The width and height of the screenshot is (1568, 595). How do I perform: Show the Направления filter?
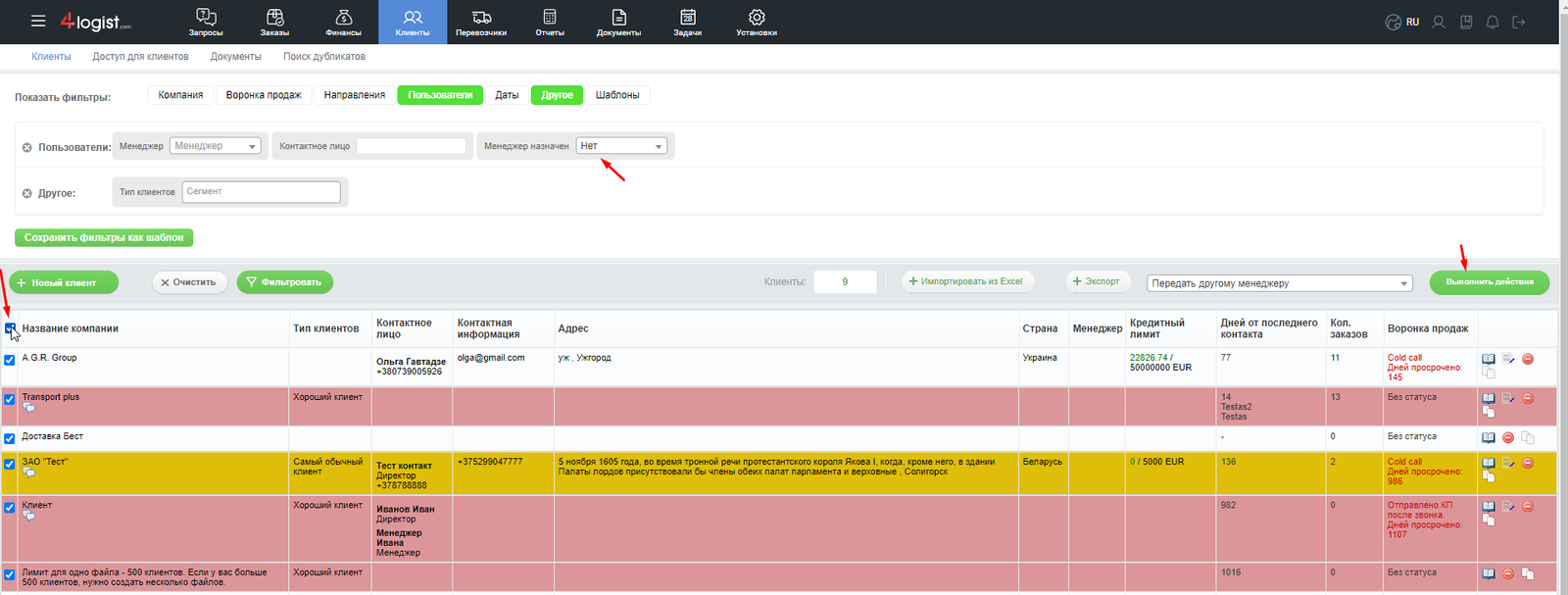click(x=355, y=95)
